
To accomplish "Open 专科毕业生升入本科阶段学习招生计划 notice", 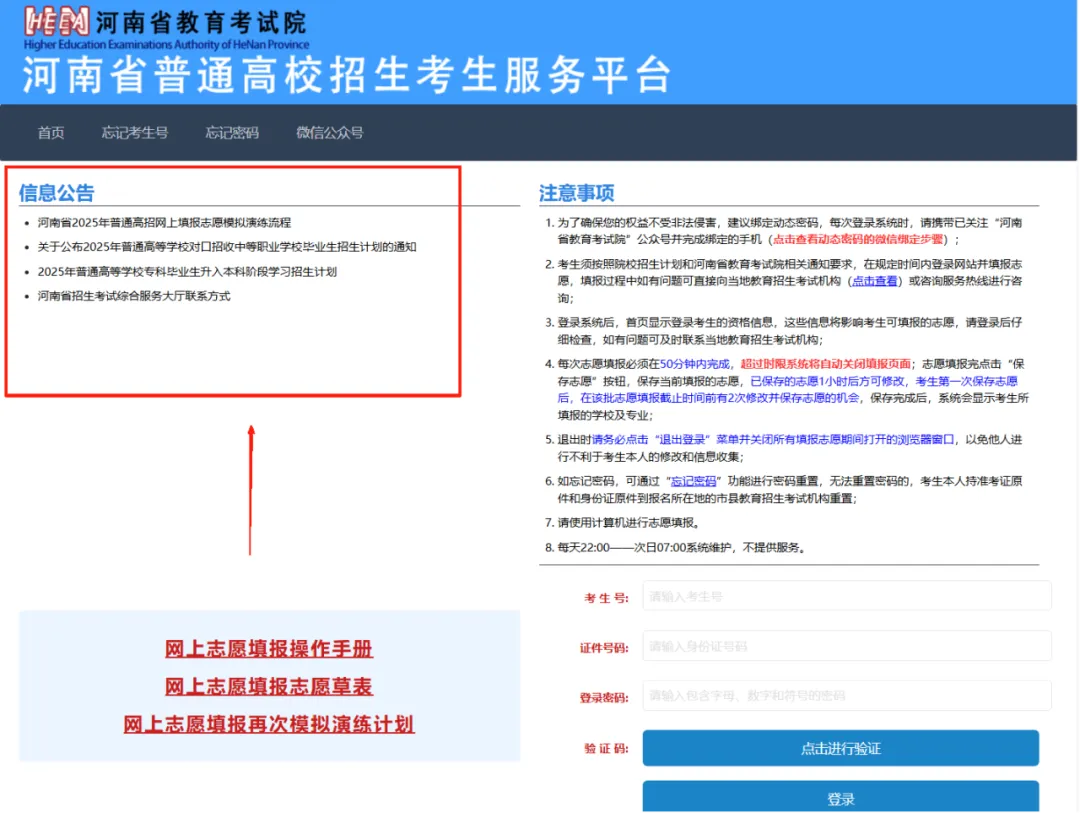I will (187, 271).
